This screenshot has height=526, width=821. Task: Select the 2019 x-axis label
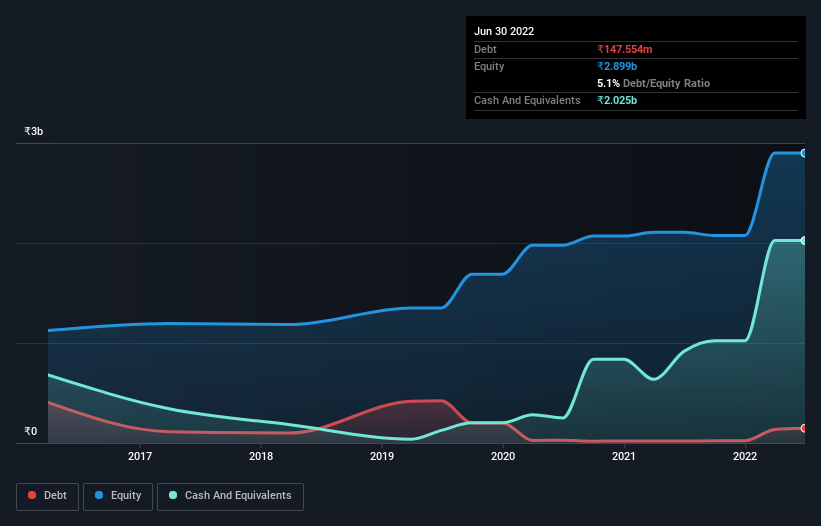pos(382,456)
